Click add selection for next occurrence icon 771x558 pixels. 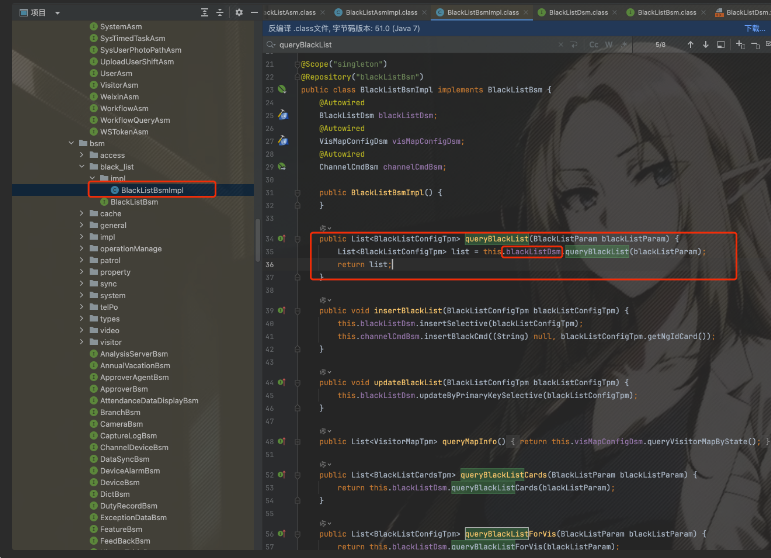pyautogui.click(x=741, y=45)
